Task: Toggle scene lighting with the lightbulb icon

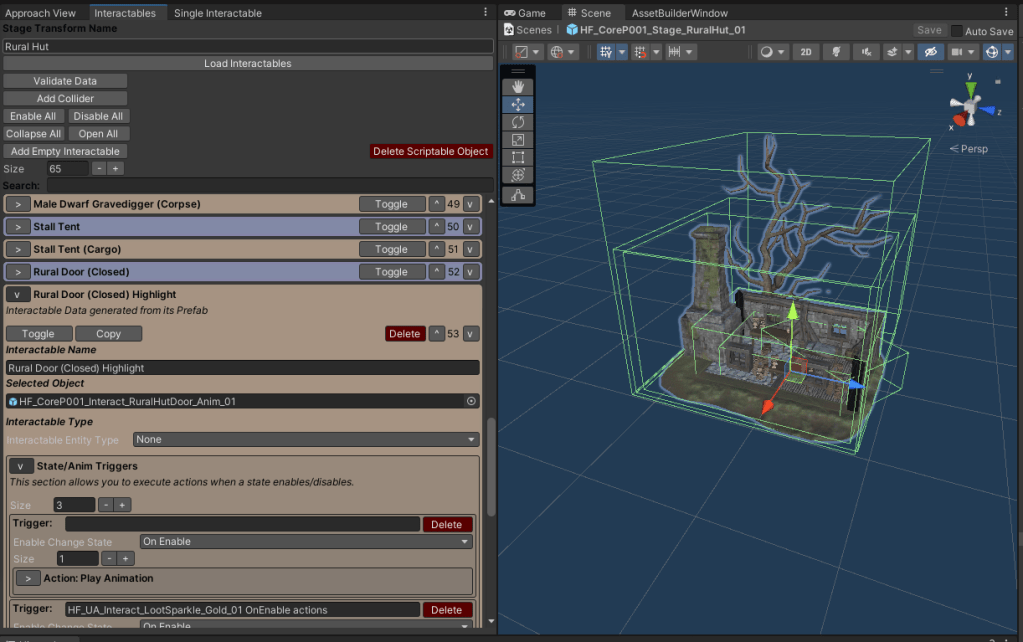Action: pos(836,52)
